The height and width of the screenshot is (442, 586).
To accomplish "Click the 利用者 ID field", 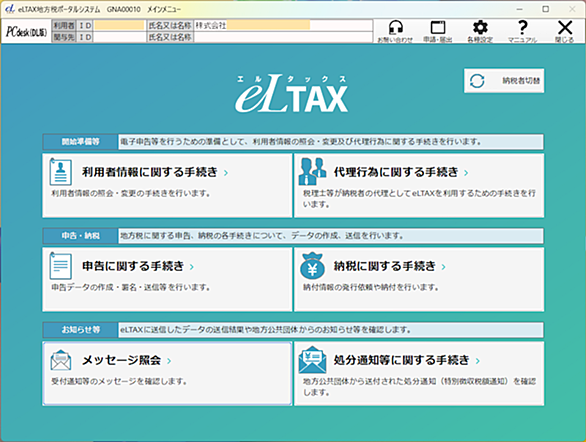I will [119, 25].
